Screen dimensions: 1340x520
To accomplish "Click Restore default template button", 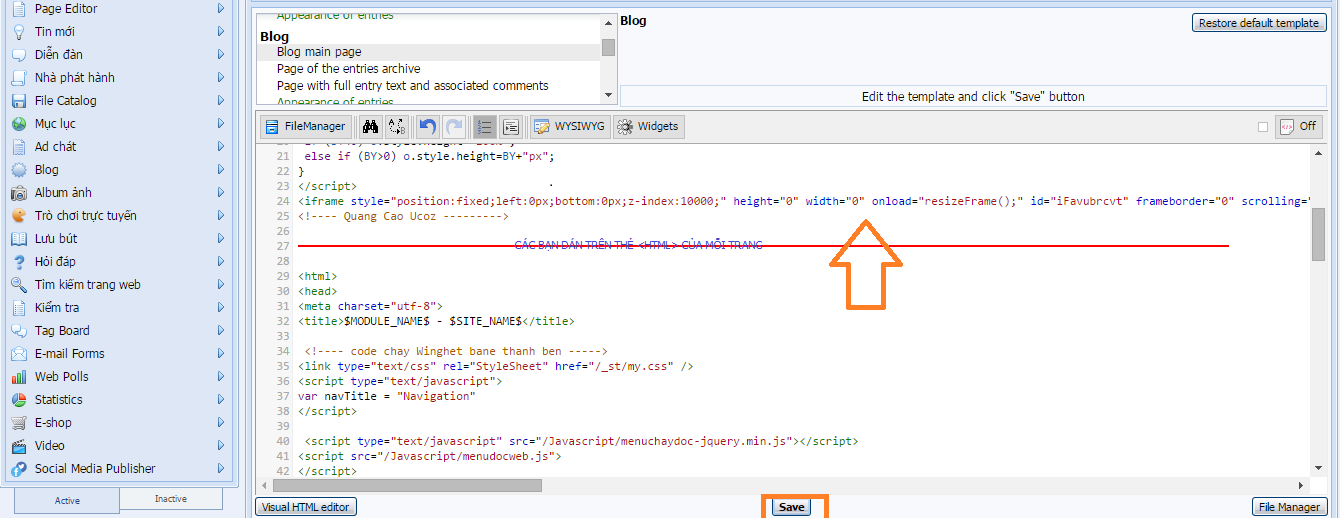I will click(x=1259, y=23).
